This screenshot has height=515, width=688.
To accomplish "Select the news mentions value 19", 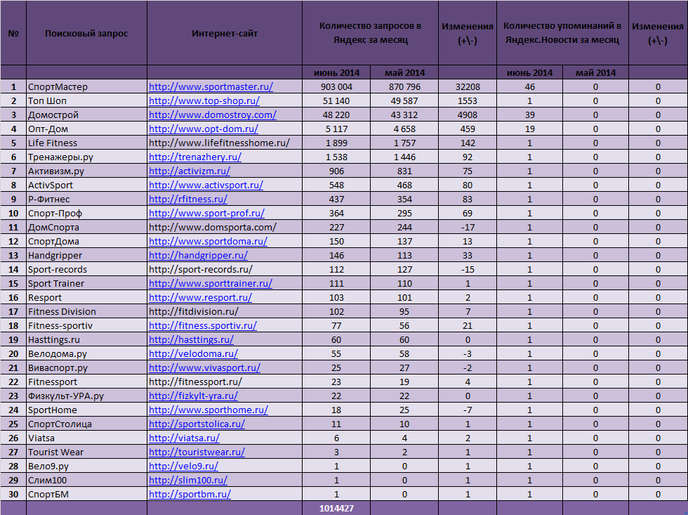I will coord(530,129).
